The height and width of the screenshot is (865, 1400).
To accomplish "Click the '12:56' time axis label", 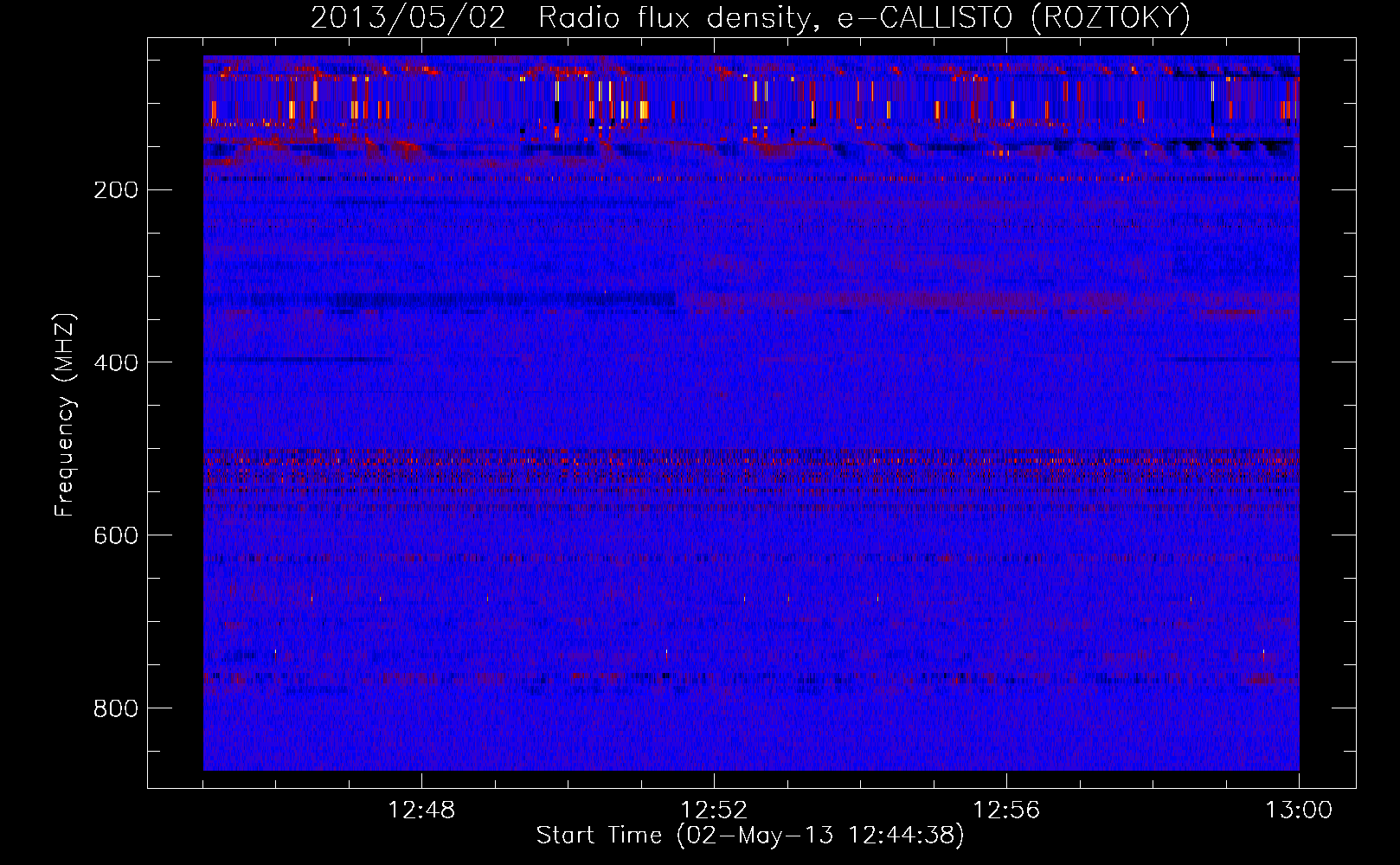I will (x=1006, y=811).
